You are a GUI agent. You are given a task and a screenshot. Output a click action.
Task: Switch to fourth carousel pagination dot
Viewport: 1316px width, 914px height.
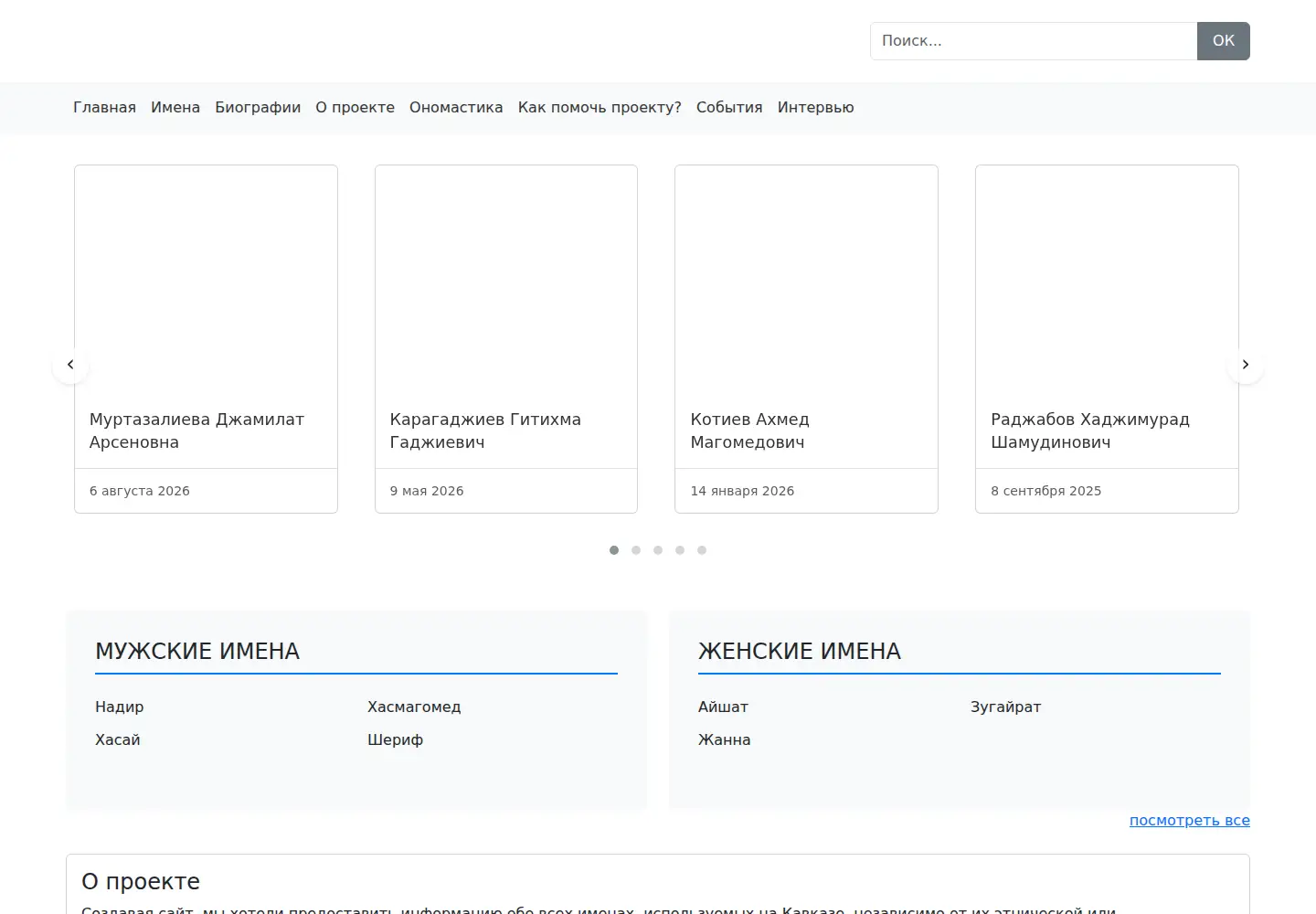click(680, 550)
